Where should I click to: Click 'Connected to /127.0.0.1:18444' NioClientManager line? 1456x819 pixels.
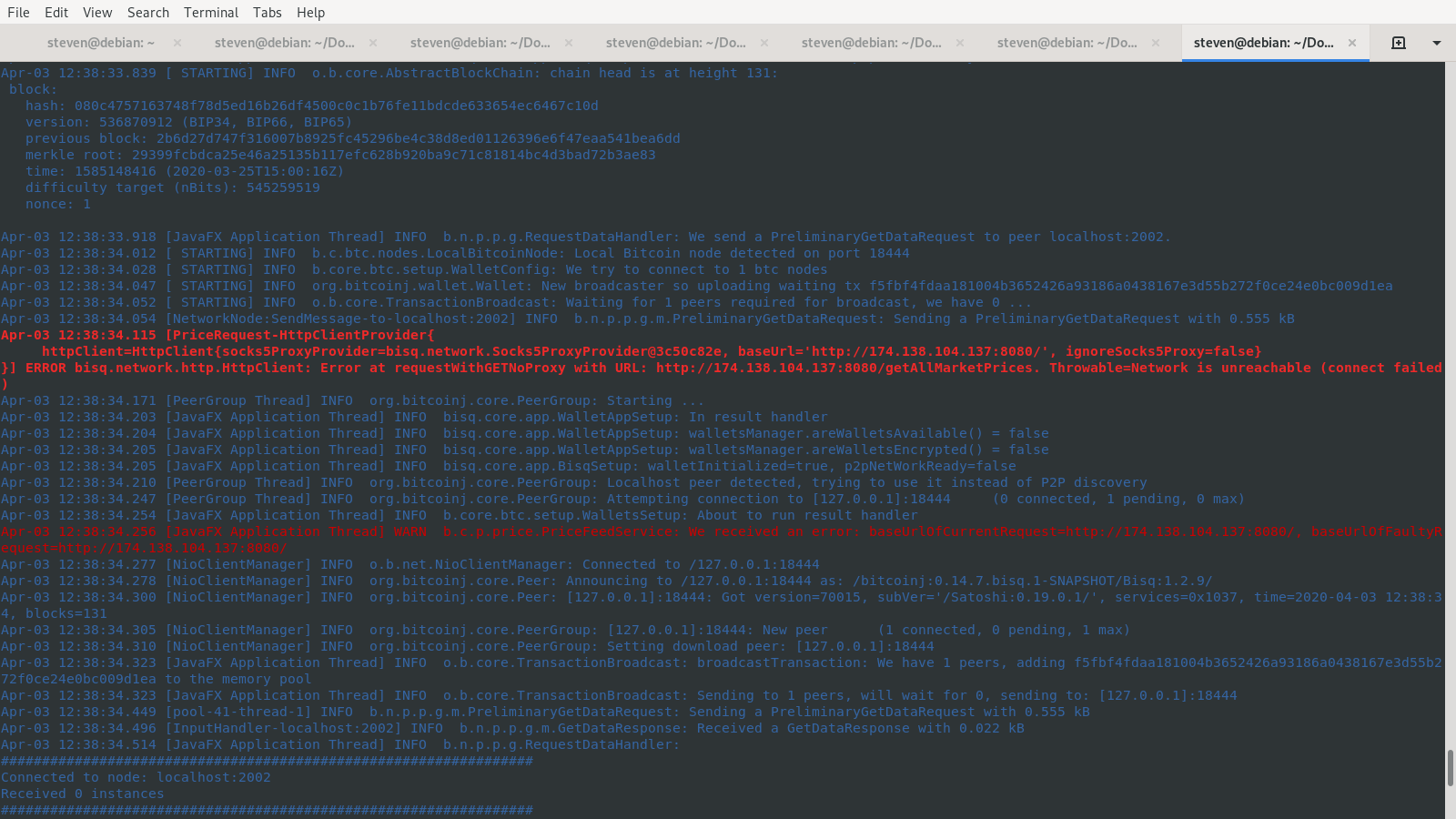click(x=410, y=564)
